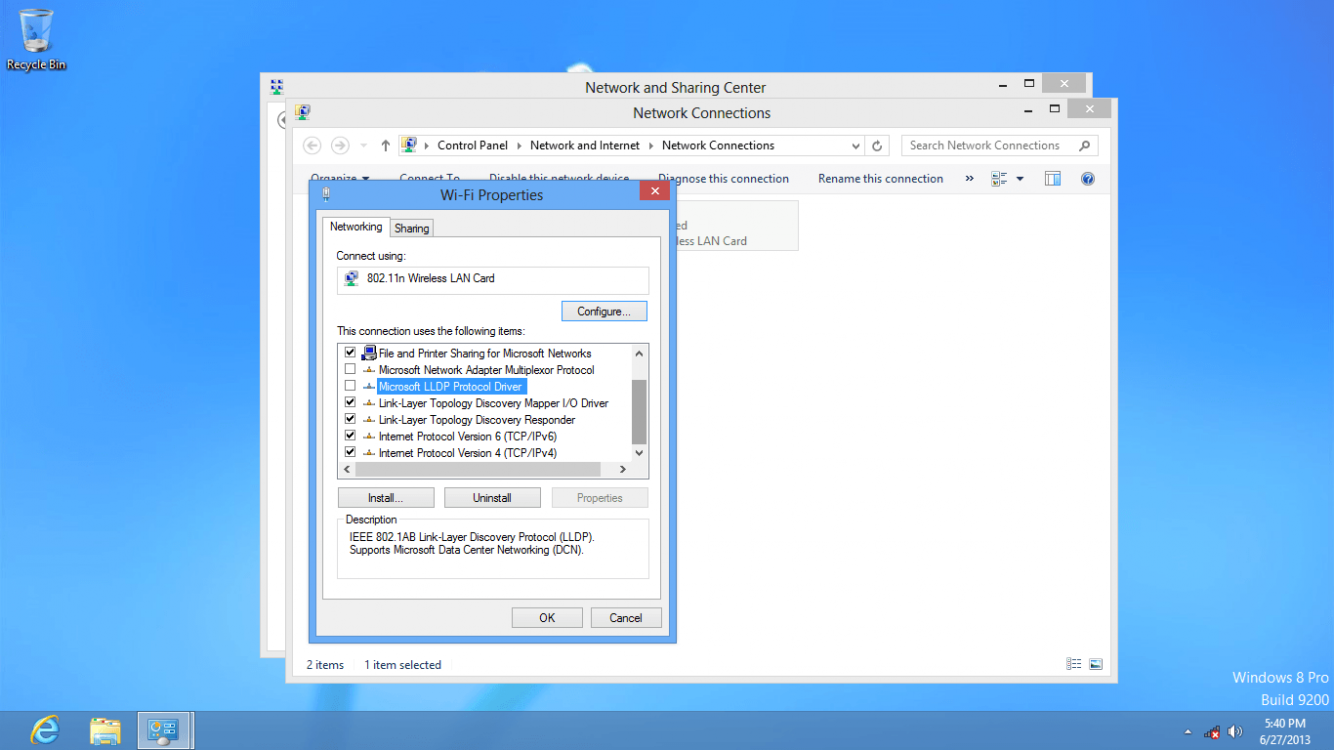Screen dimensions: 1334x750
Task: Show hidden tray icons arrow
Action: 1188,732
